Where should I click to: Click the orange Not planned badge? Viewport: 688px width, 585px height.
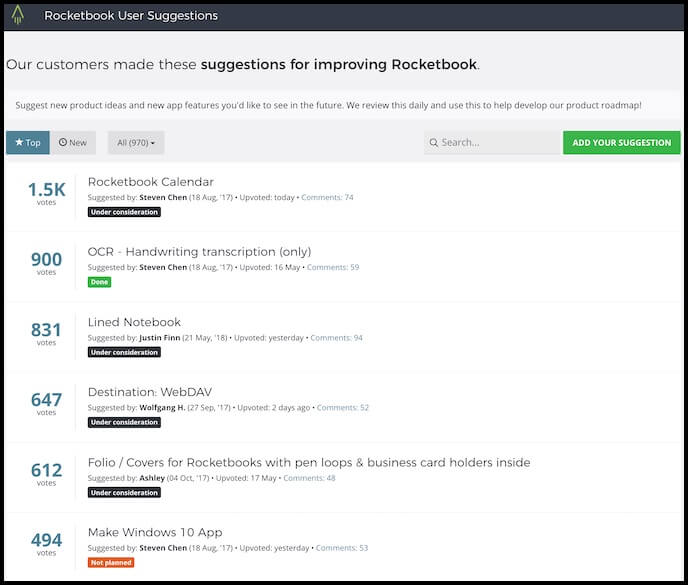111,562
